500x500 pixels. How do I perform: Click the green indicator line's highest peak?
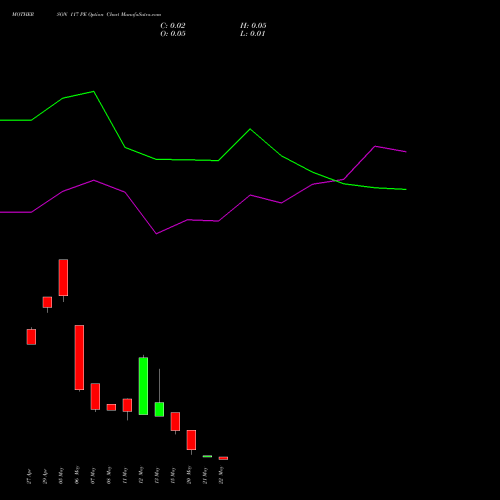[94, 91]
